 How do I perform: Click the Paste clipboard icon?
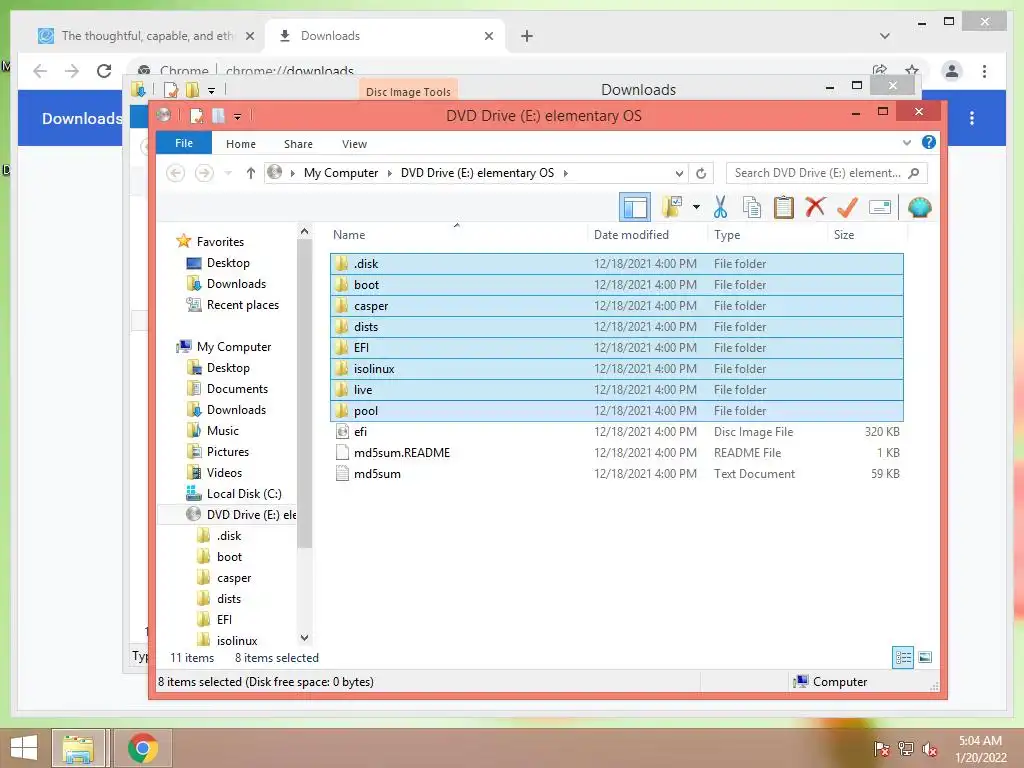click(784, 208)
